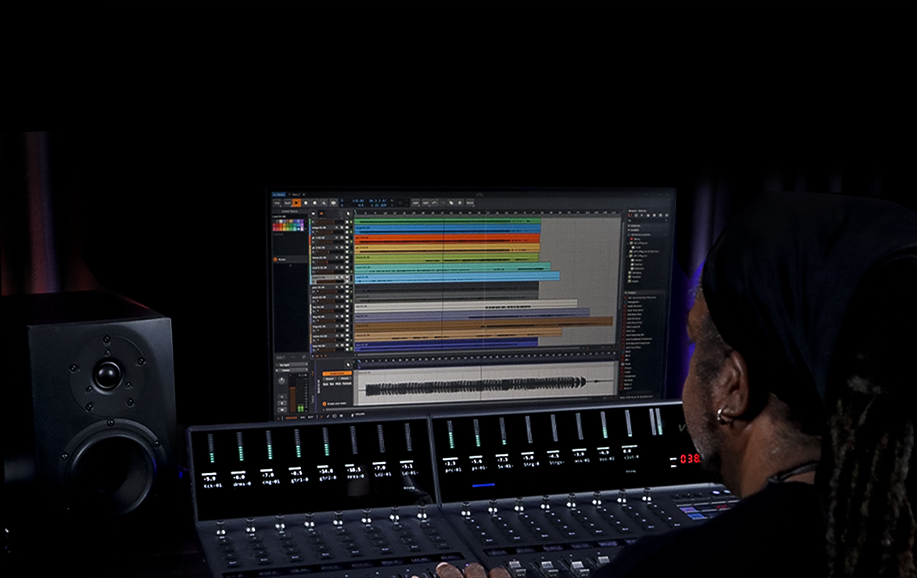Select the teal clip in arranger
The width and height of the screenshot is (917, 578).
(452, 267)
